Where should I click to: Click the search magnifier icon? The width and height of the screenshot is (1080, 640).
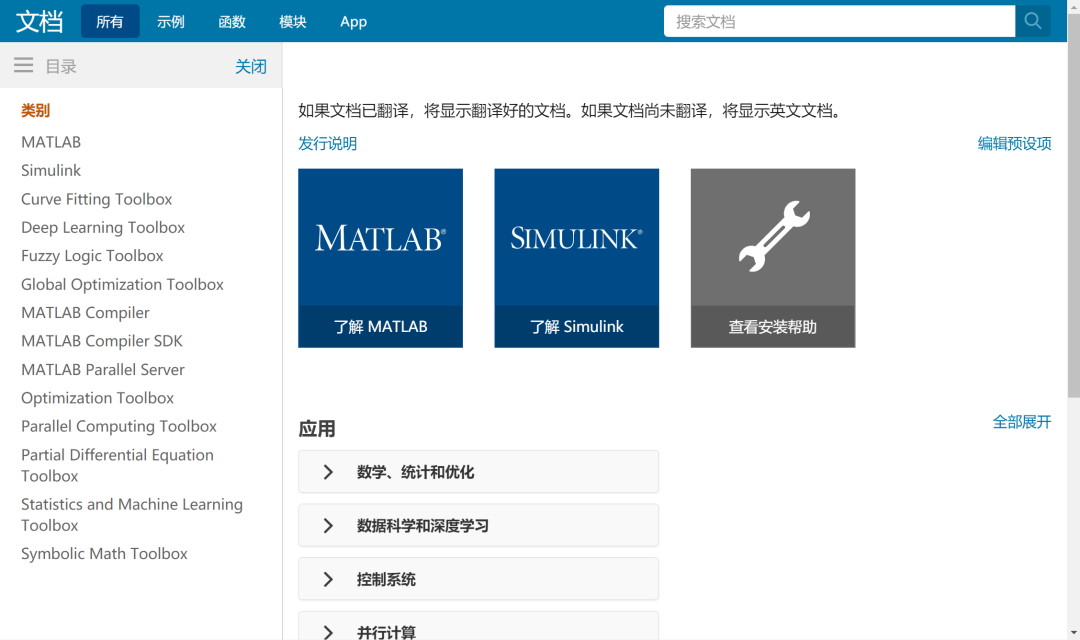[x=1033, y=20]
